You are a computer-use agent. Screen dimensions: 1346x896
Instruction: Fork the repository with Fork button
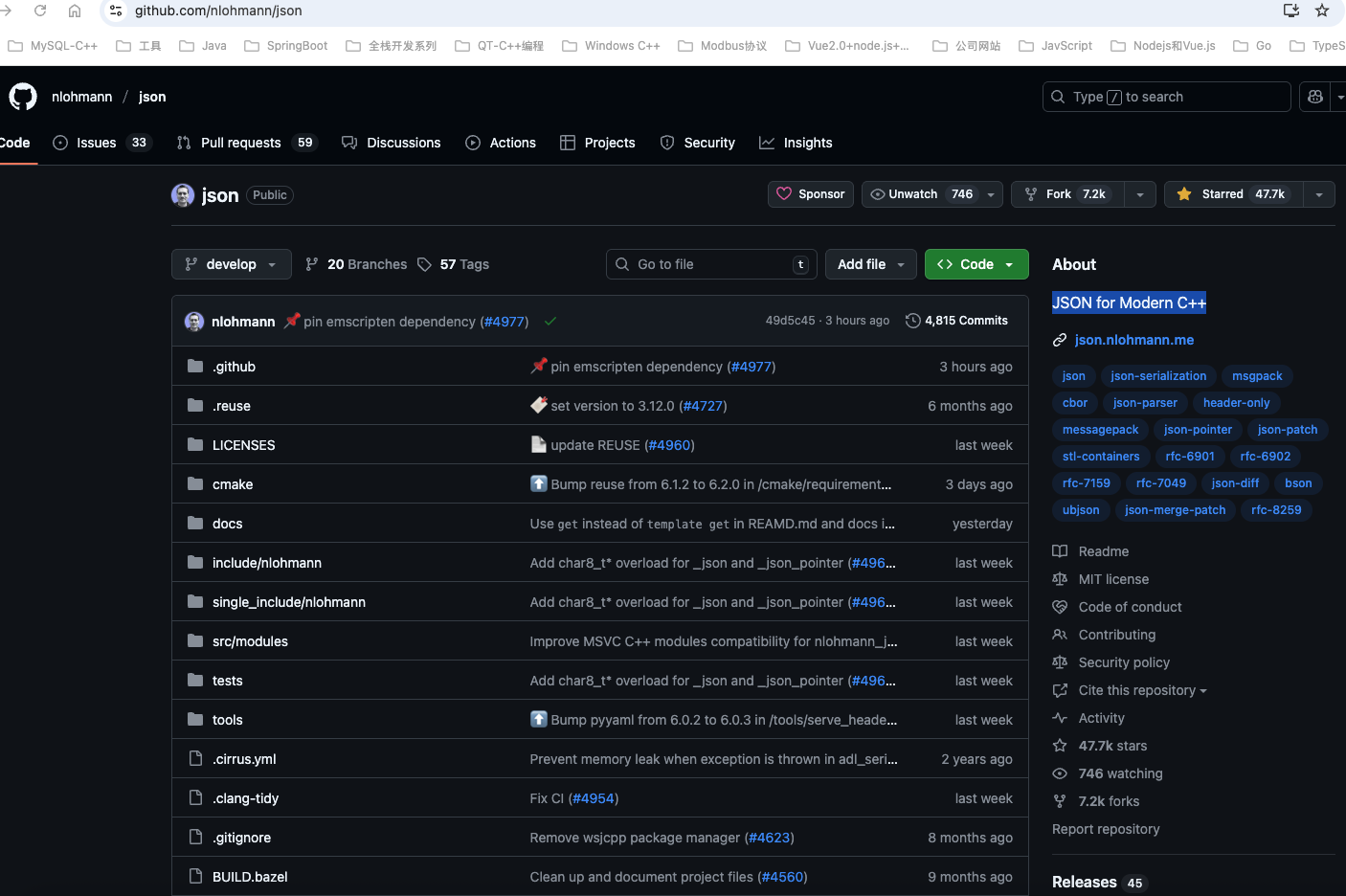(1068, 194)
